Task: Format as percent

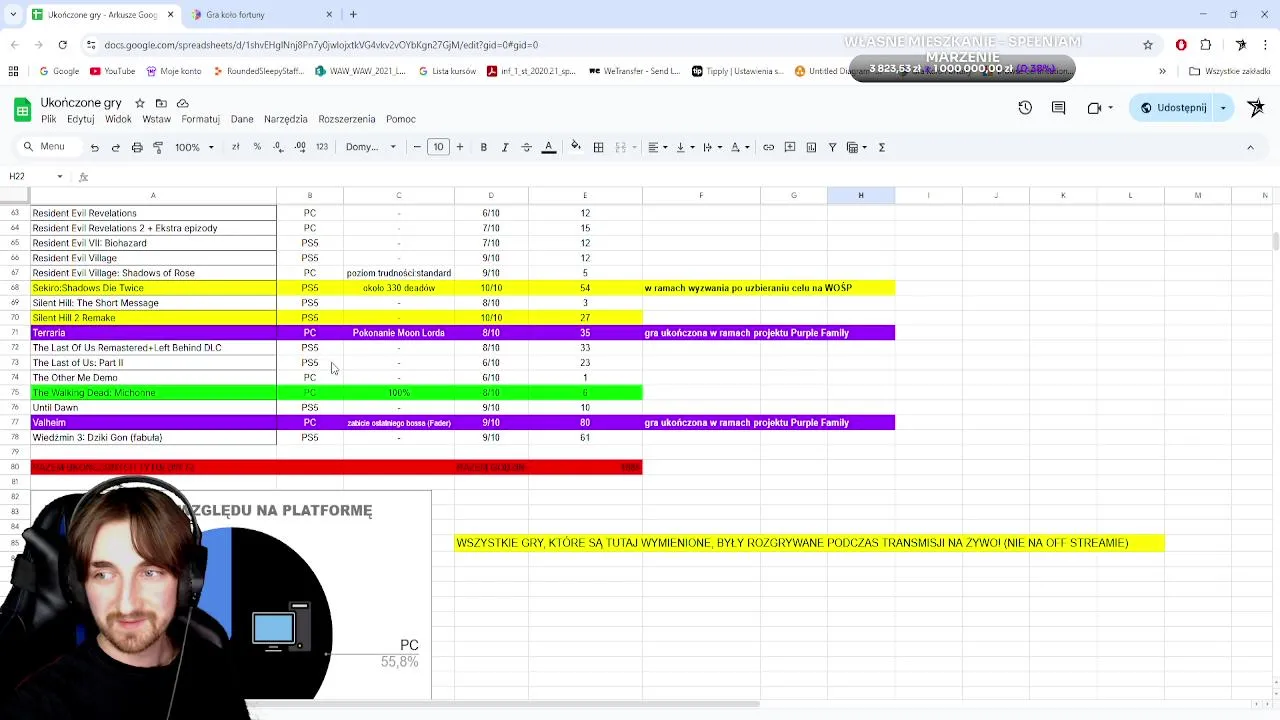Action: tap(257, 147)
